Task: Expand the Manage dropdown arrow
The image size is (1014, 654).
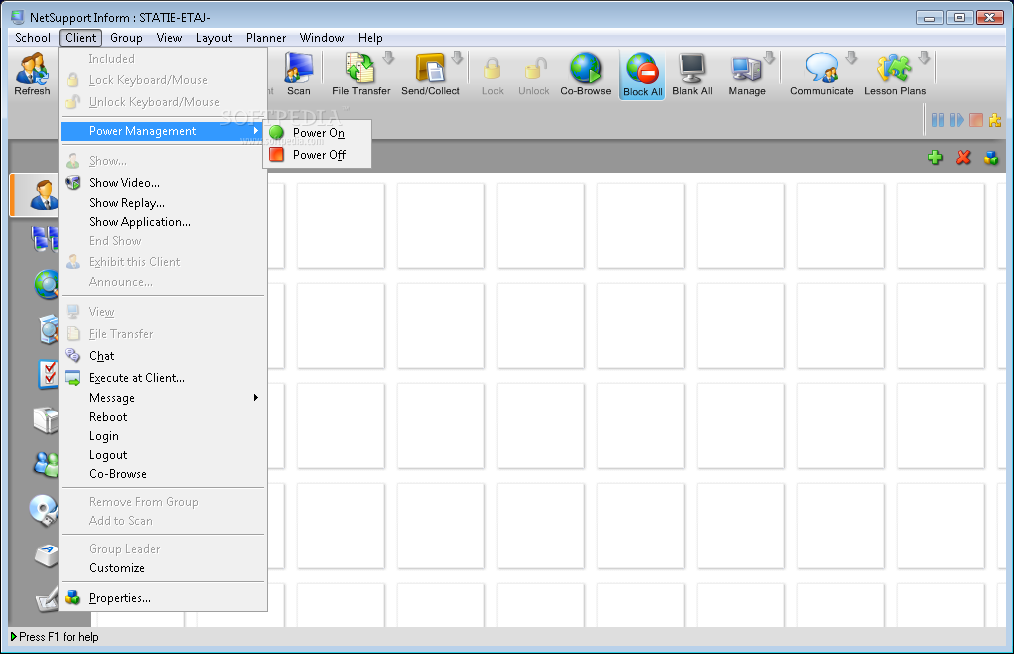Action: [x=769, y=58]
